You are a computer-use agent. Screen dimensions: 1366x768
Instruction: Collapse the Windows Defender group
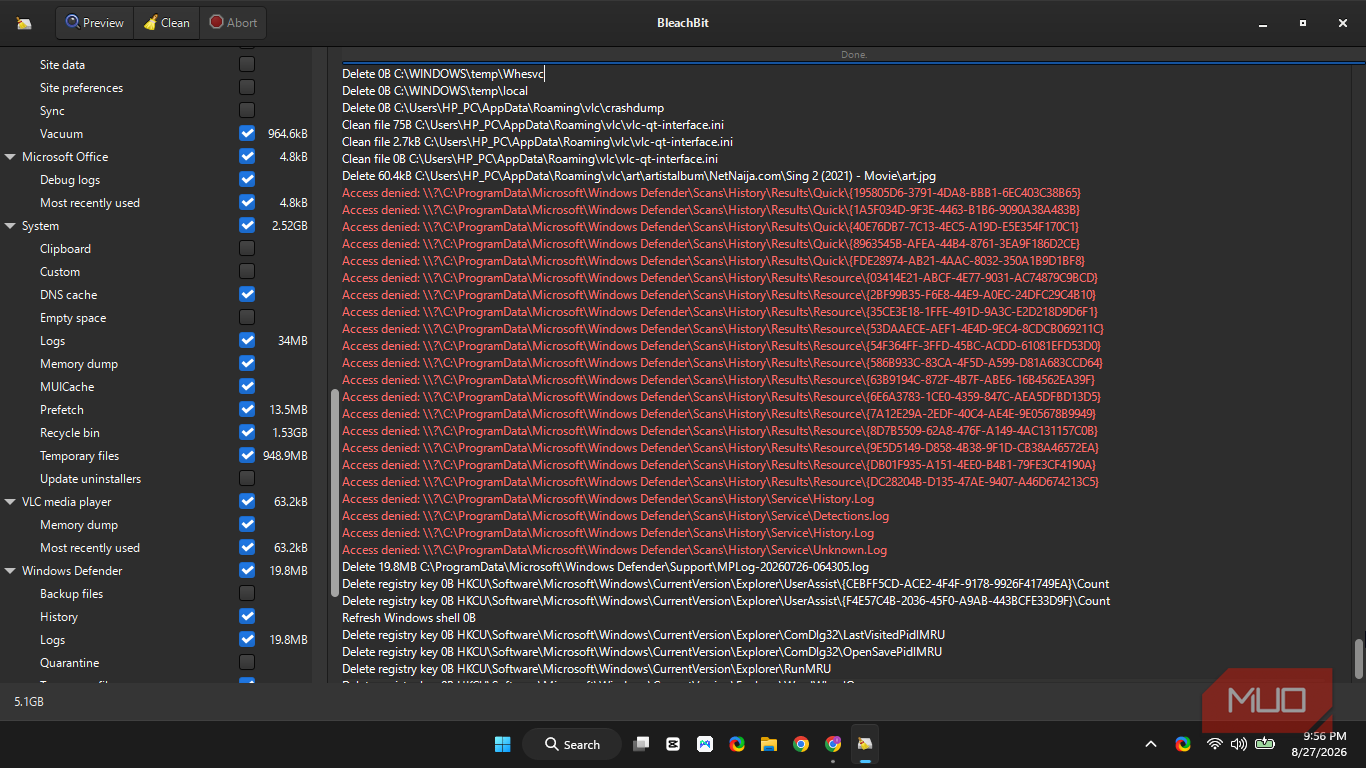(x=11, y=571)
